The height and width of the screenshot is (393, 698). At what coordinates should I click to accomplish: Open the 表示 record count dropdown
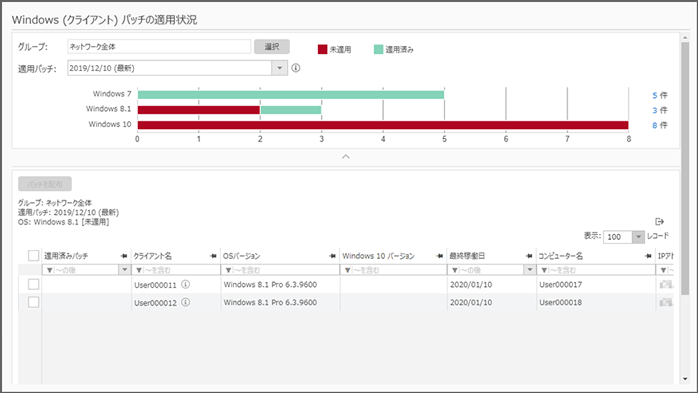638,237
